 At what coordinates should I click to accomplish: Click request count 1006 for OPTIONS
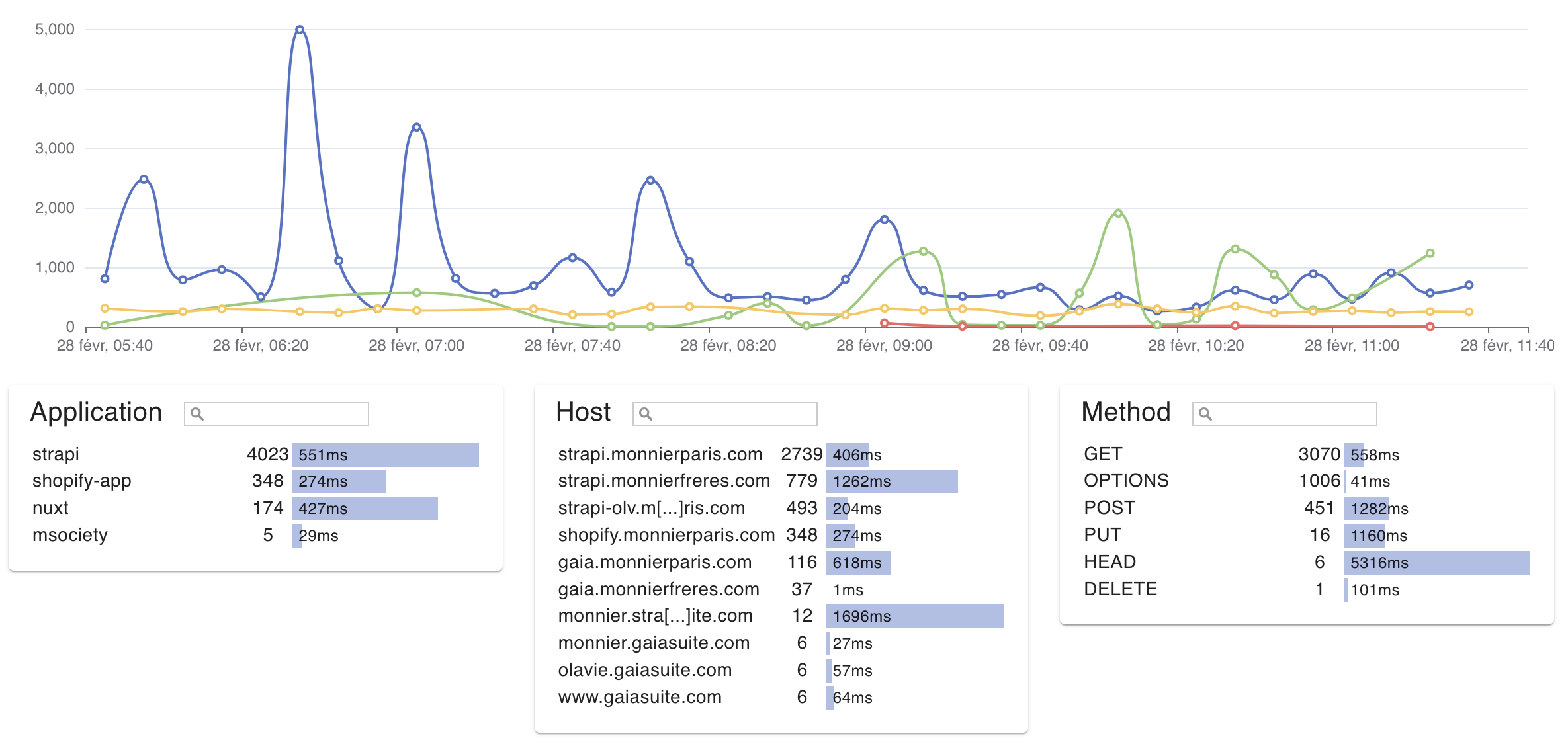[1319, 481]
